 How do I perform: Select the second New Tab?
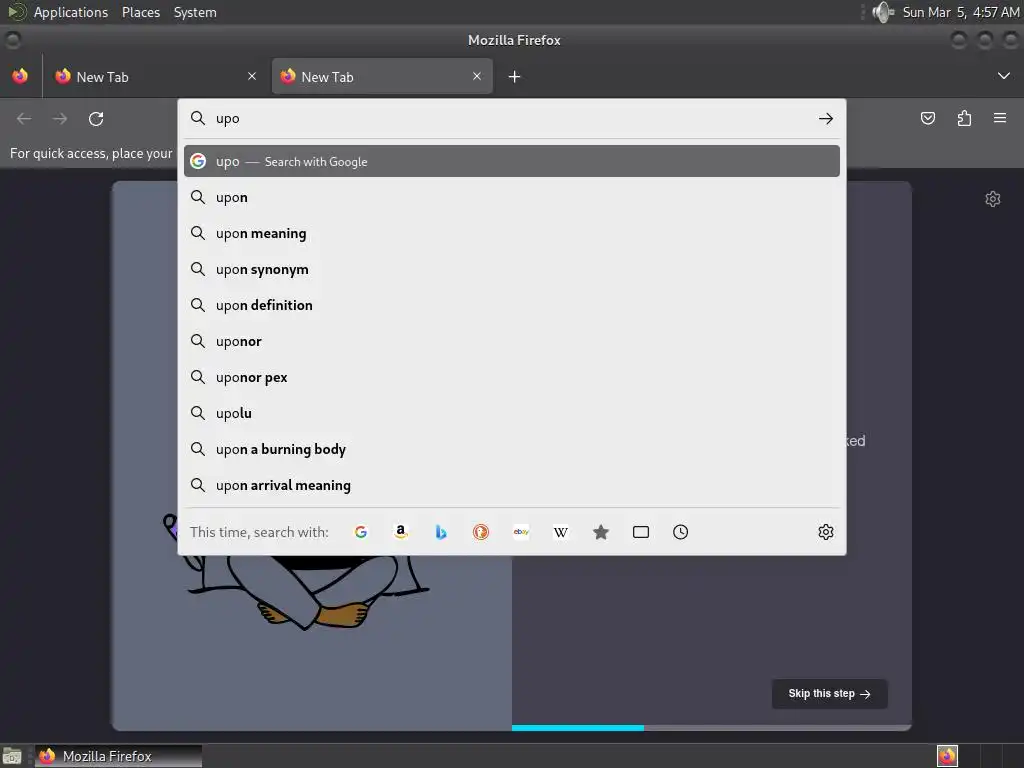(x=382, y=76)
